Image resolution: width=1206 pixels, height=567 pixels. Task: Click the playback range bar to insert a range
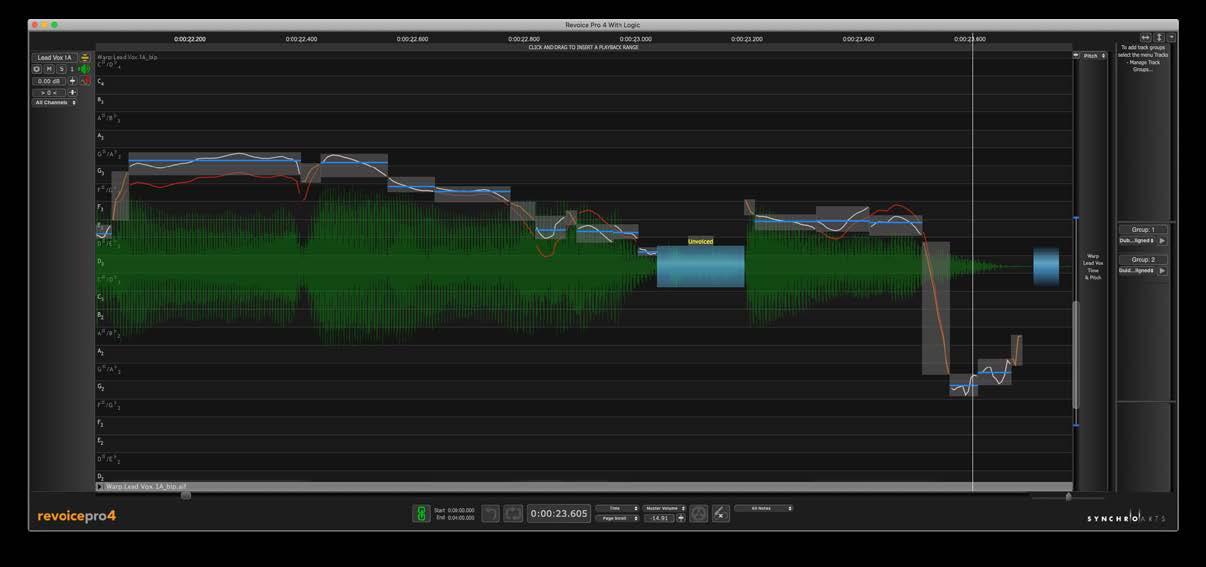pyautogui.click(x=583, y=47)
